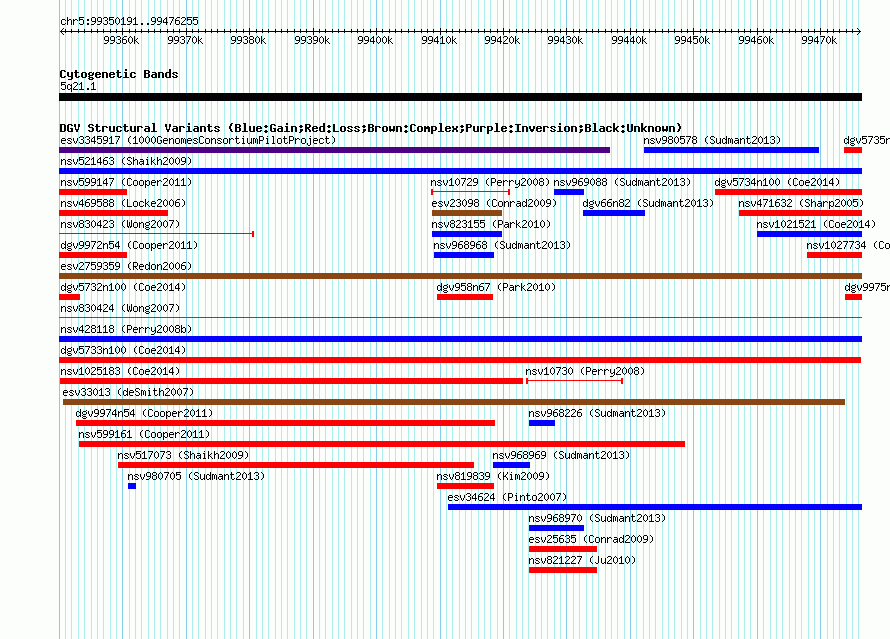
Task: Click the 99470k ruler tick label
Action: tap(819, 40)
